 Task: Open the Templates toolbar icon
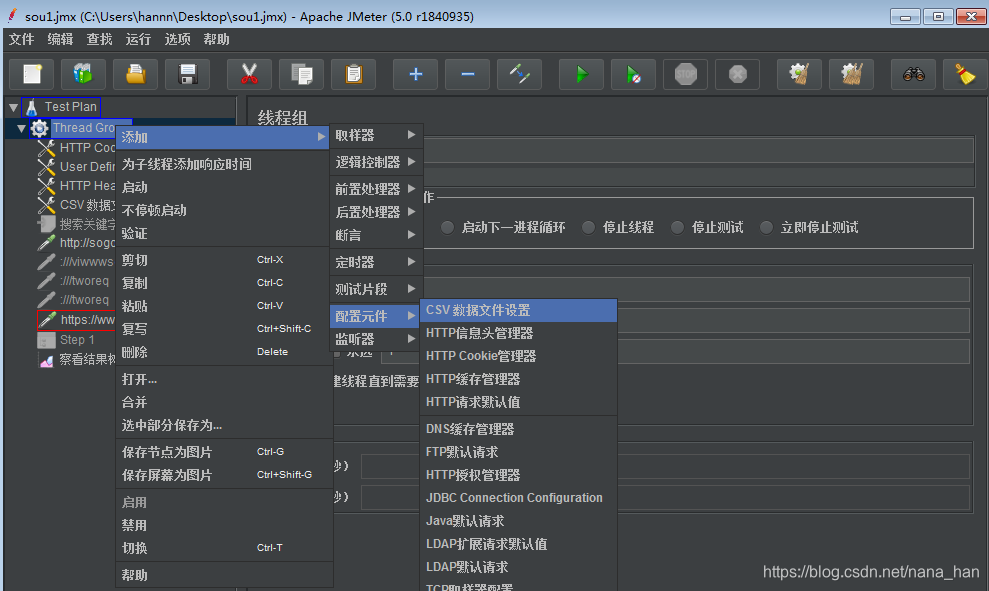tap(83, 74)
